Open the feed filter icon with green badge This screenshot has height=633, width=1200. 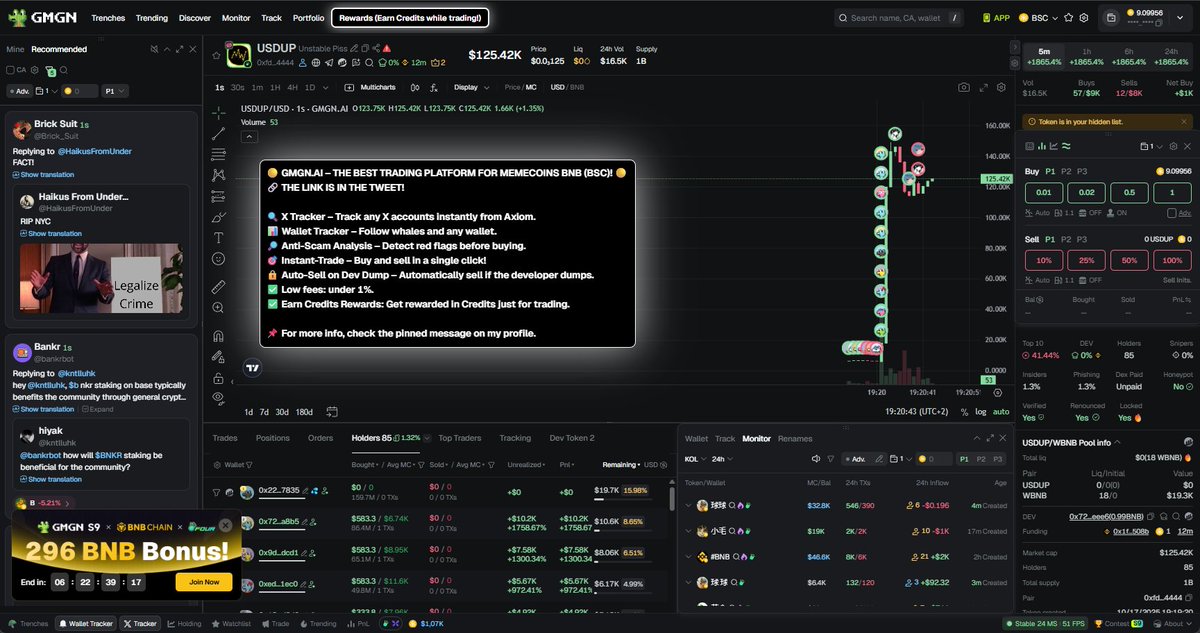[49, 70]
